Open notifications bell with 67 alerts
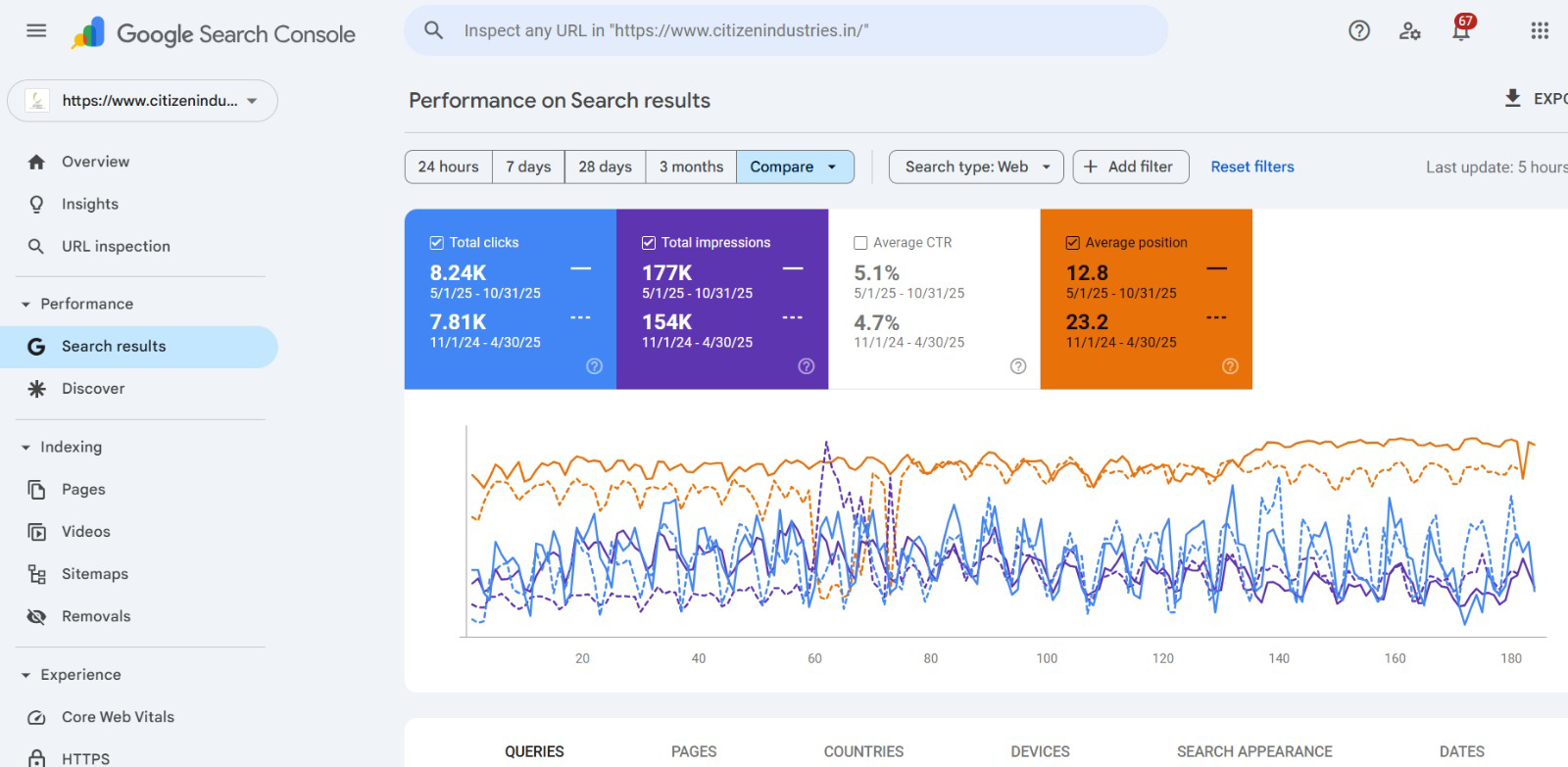 (x=1461, y=28)
